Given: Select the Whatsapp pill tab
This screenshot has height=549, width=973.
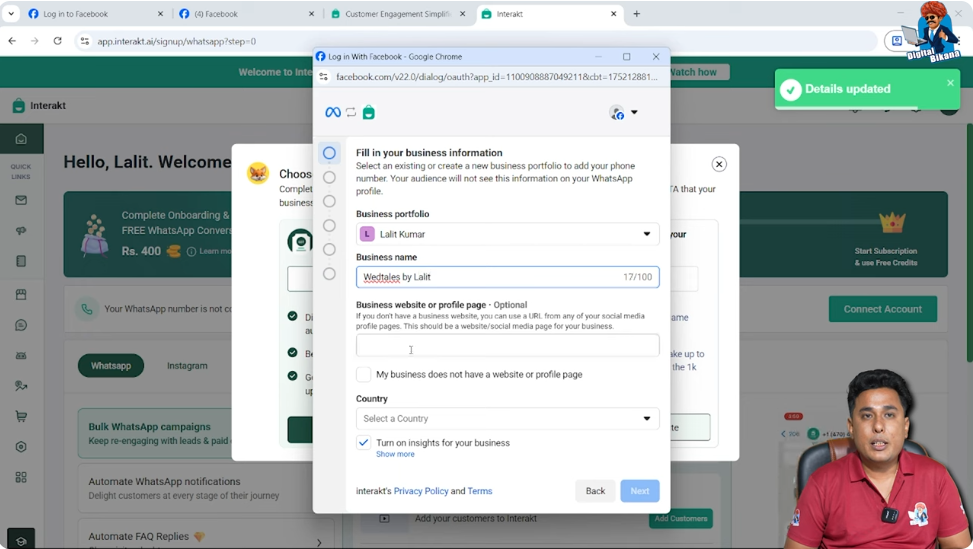Looking at the screenshot, I should [111, 365].
